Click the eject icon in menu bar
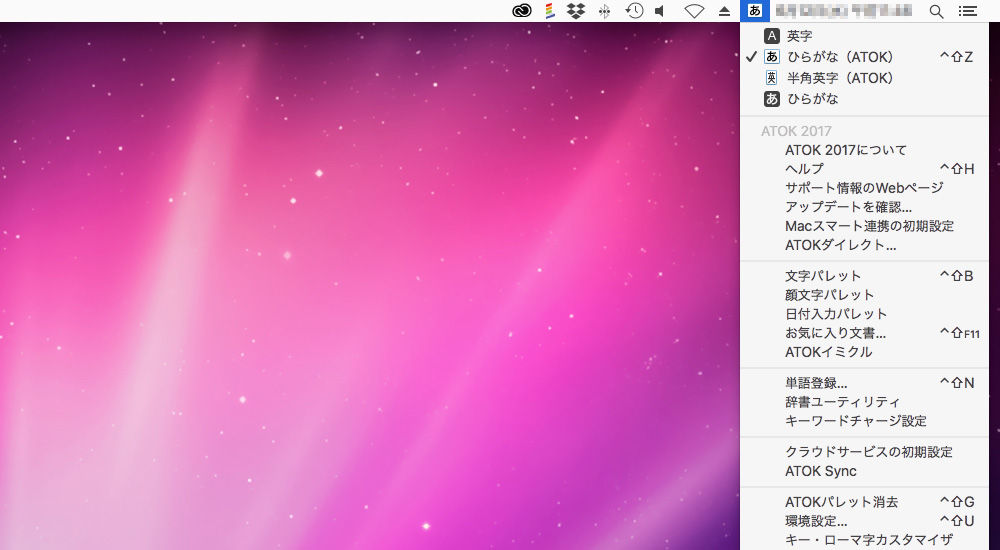The width and height of the screenshot is (1000, 550). [724, 11]
